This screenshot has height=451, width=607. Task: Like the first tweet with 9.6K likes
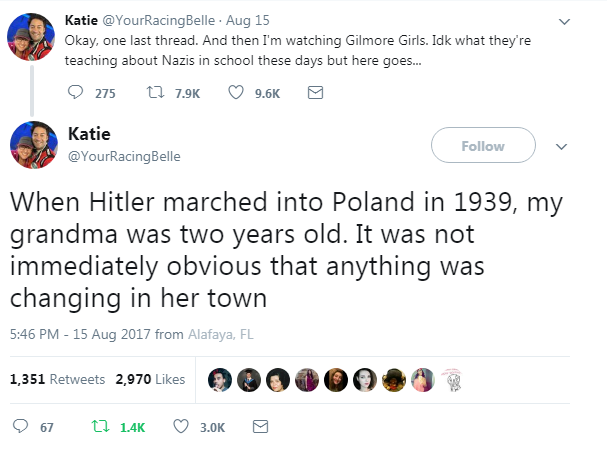236,93
